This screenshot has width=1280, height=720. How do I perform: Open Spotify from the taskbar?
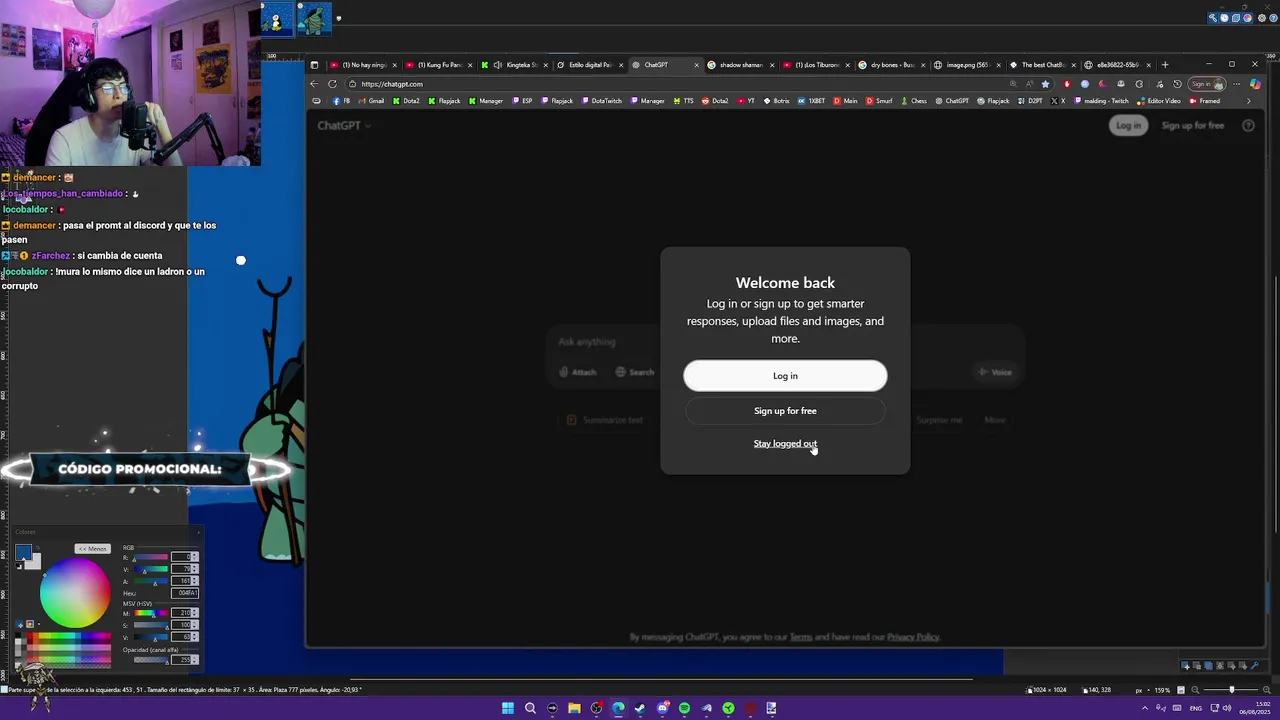coord(684,708)
